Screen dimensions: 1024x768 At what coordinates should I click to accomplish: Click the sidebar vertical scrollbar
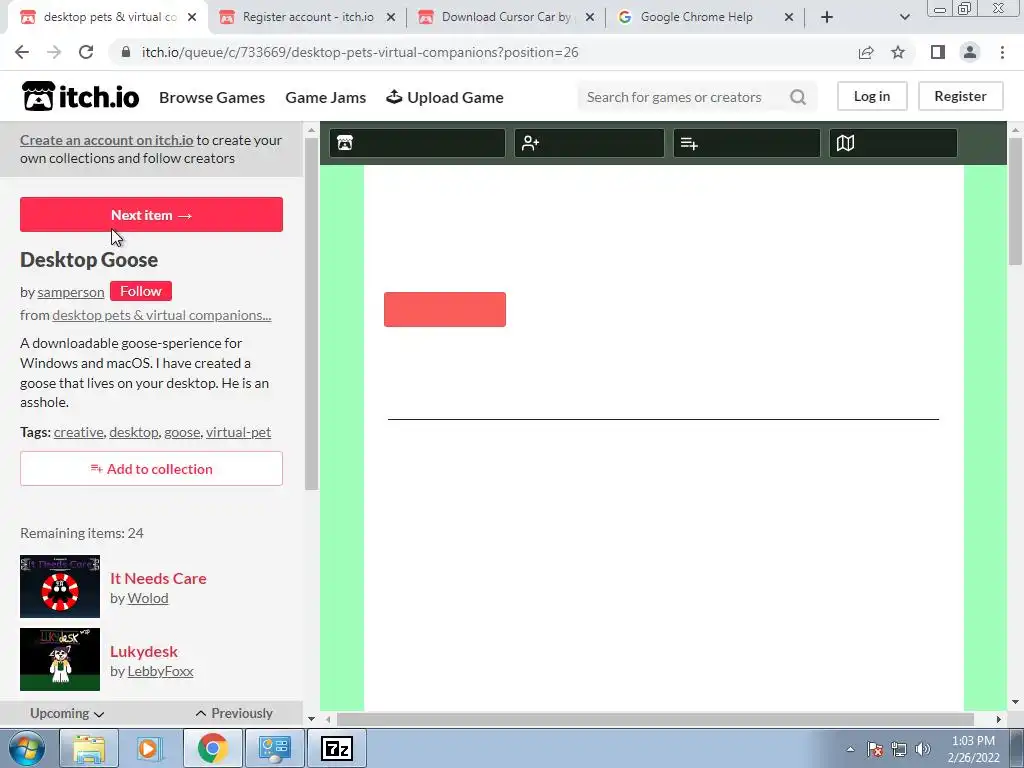point(312,313)
